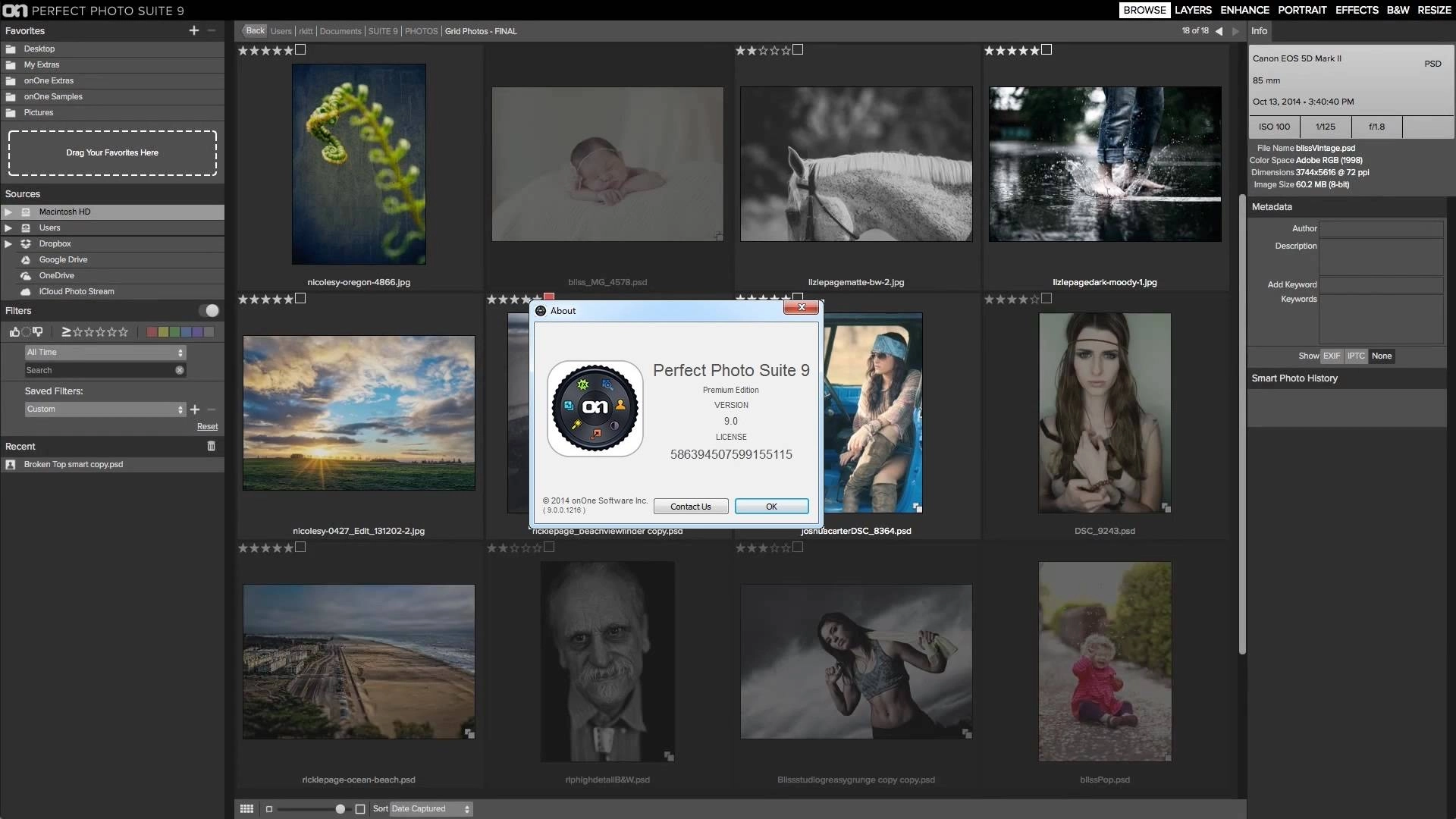1456x819 pixels.
Task: Click the PHOTOS breadcrumb folder
Action: coord(421,31)
